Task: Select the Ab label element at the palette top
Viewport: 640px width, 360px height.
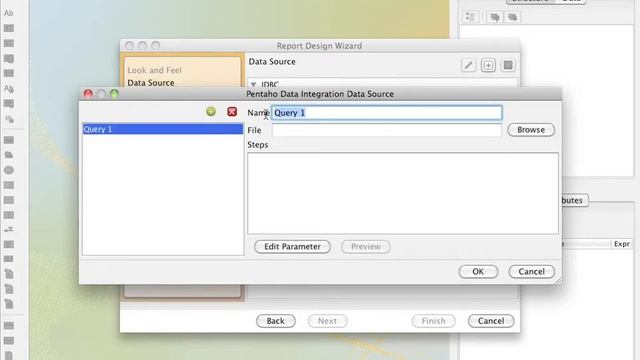Action: pyautogui.click(x=9, y=13)
